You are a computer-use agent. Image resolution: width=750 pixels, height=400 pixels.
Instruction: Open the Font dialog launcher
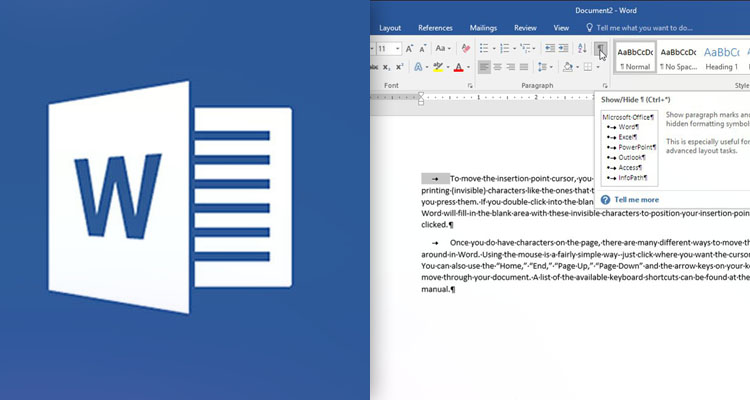(470, 86)
